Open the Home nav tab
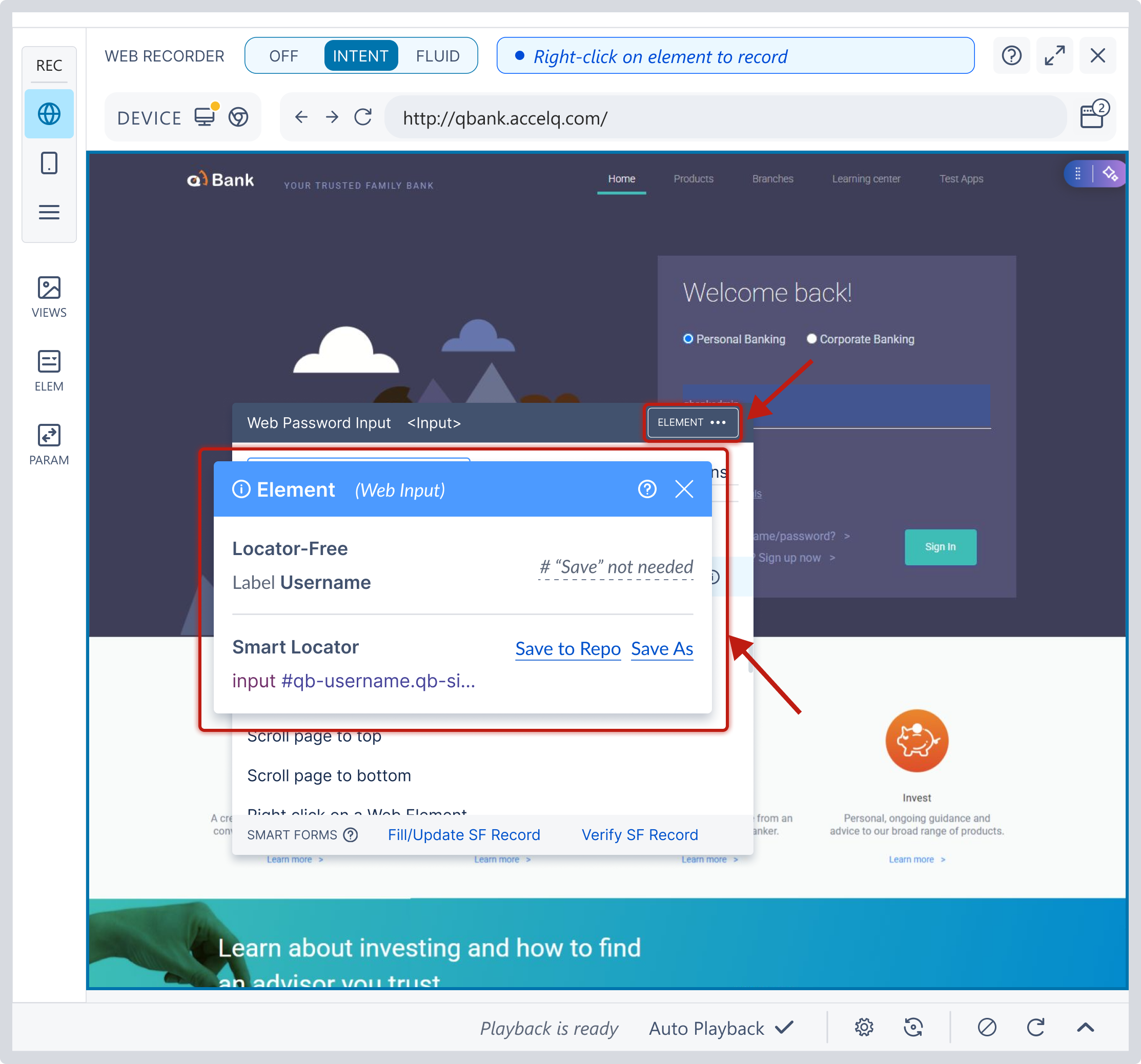The height and width of the screenshot is (1064, 1141). point(622,179)
